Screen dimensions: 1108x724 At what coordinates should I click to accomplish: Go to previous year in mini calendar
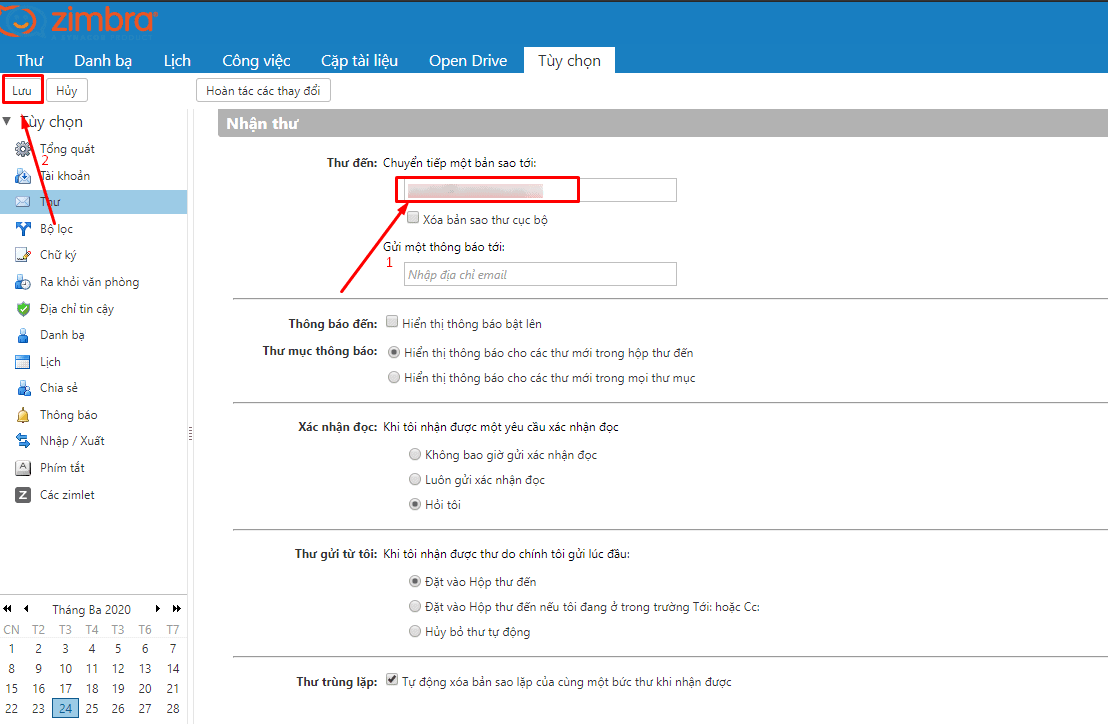(8, 609)
